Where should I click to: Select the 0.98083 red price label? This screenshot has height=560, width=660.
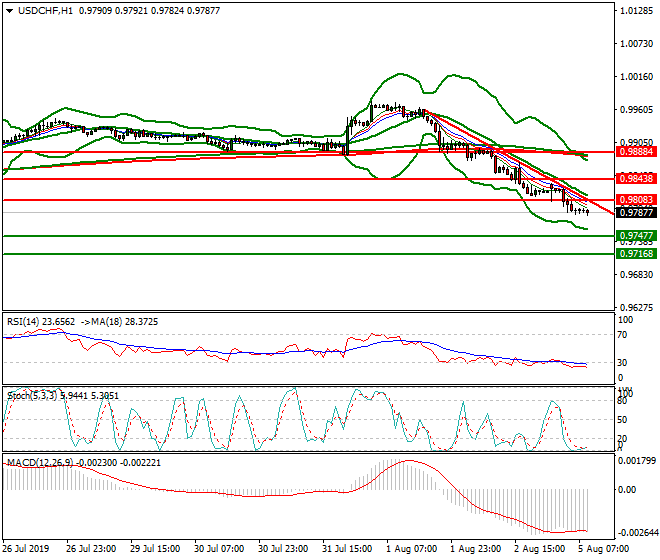(636, 200)
